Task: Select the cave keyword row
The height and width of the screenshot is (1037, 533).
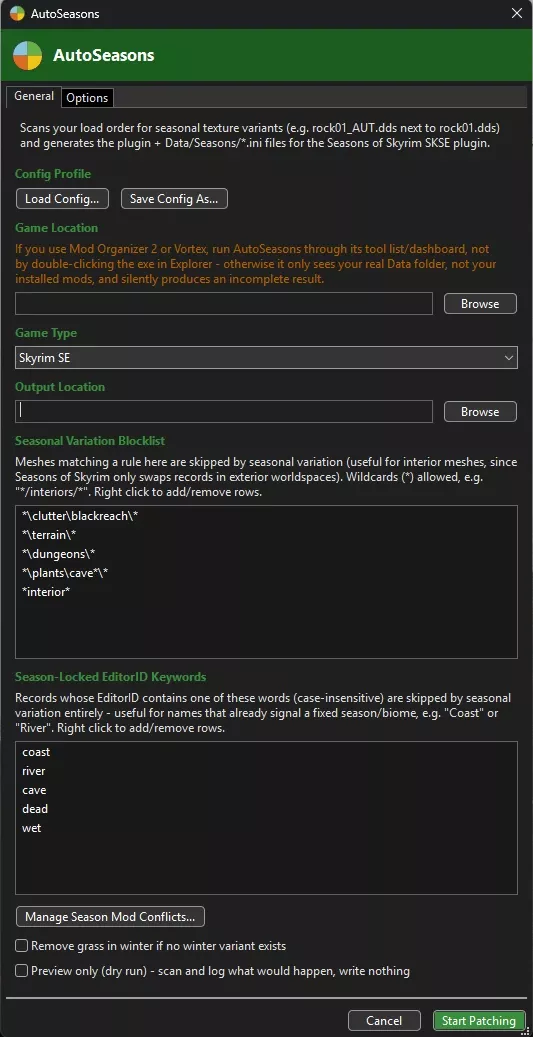Action: (x=266, y=790)
